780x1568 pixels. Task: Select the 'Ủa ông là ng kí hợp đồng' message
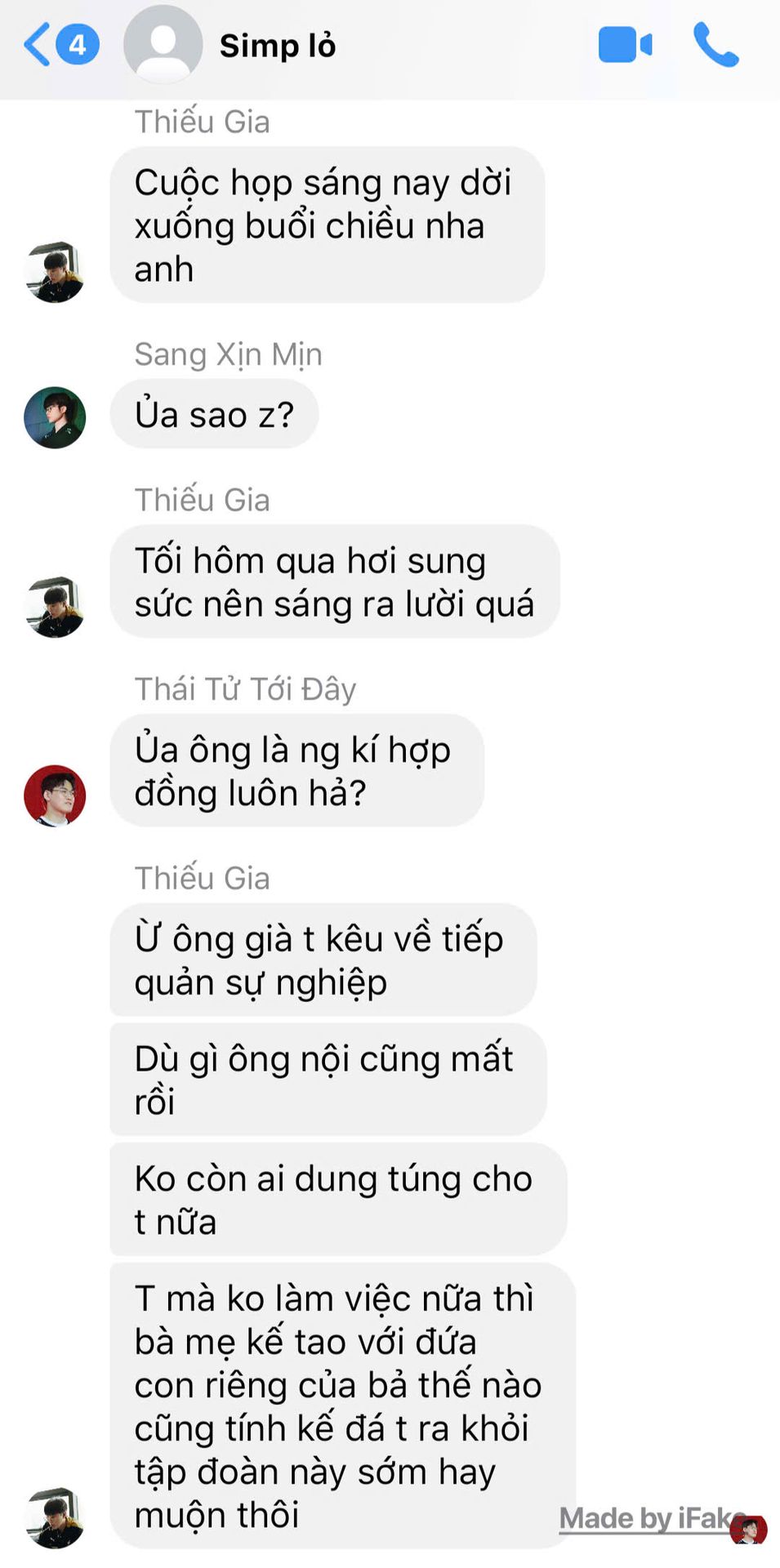click(x=297, y=770)
